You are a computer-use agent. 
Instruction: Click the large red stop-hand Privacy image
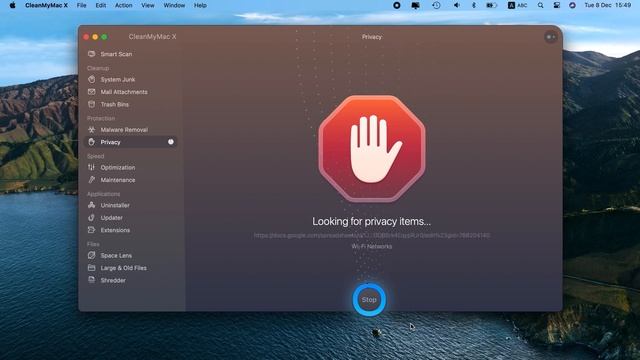pyautogui.click(x=371, y=149)
